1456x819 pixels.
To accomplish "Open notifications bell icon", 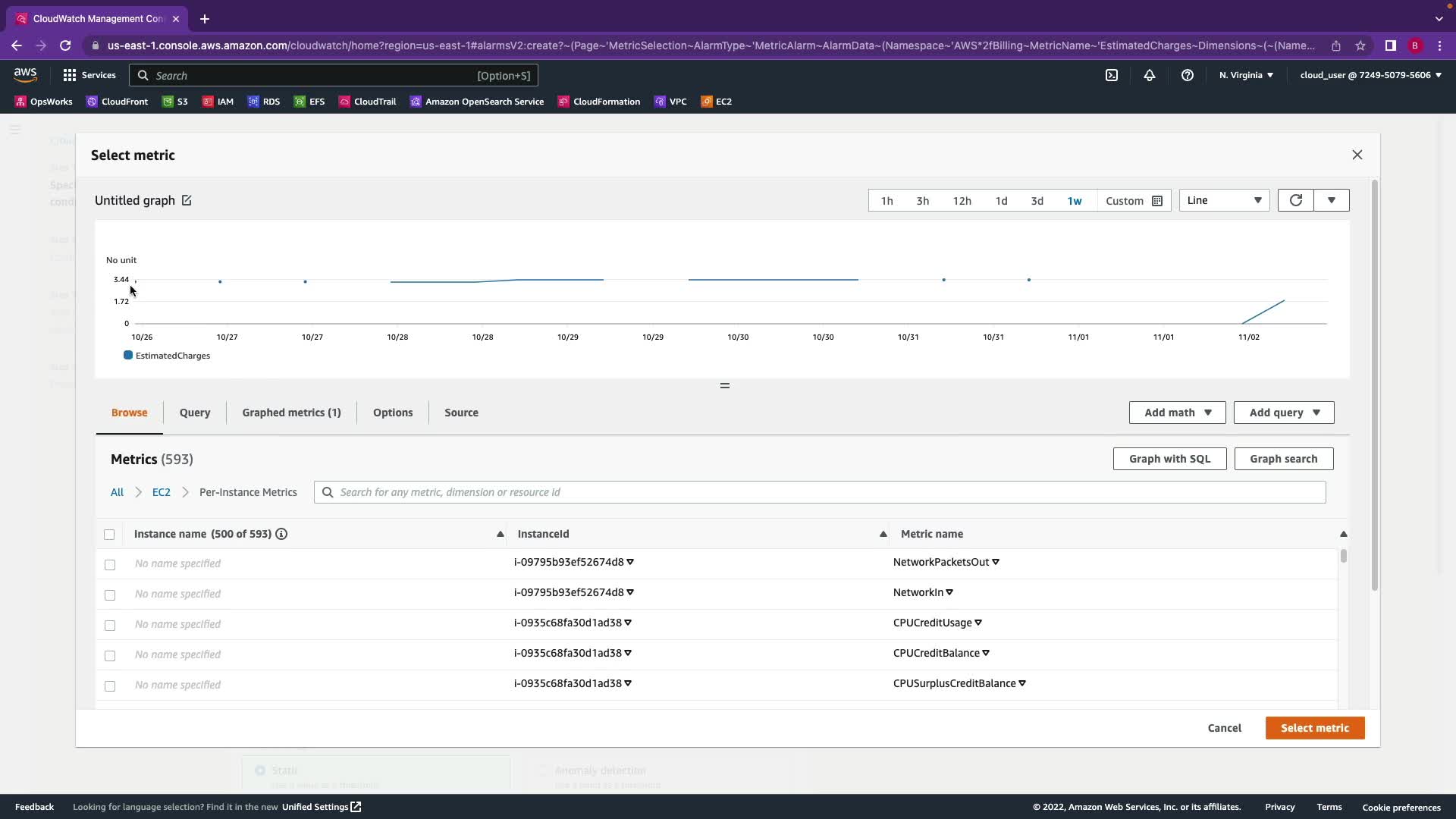I will pyautogui.click(x=1150, y=75).
